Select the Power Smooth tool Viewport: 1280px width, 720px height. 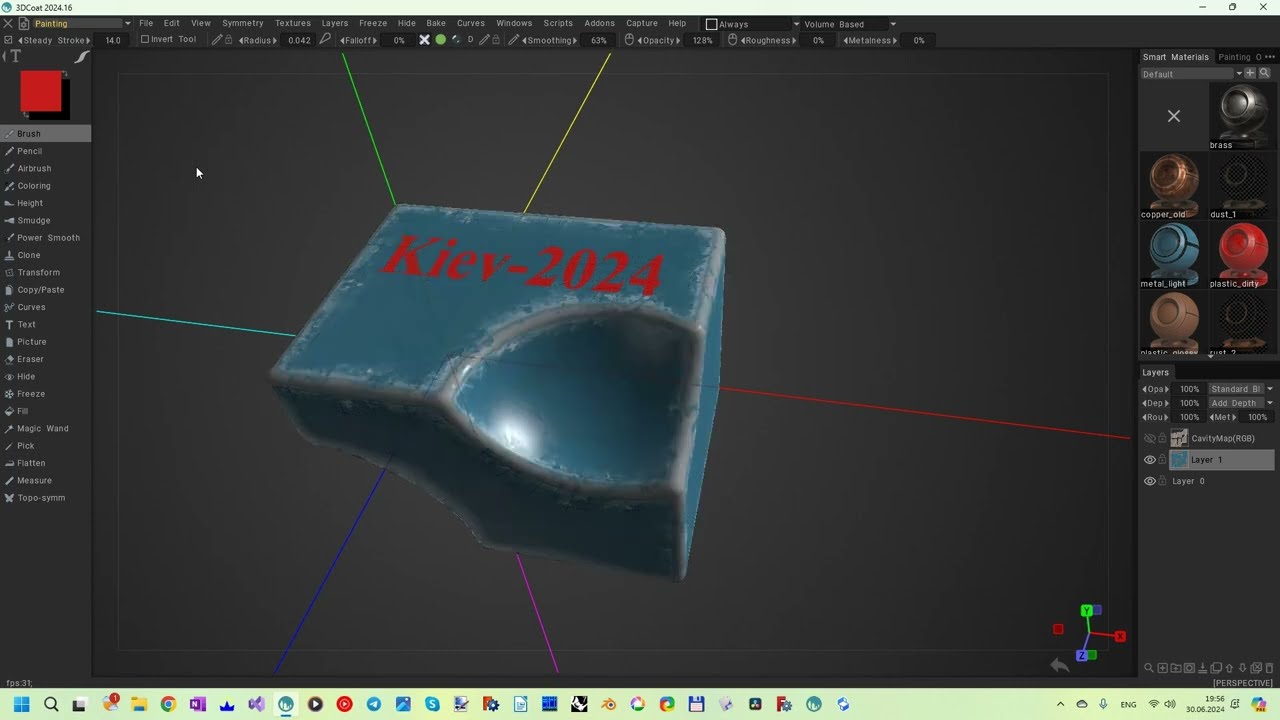[45, 238]
